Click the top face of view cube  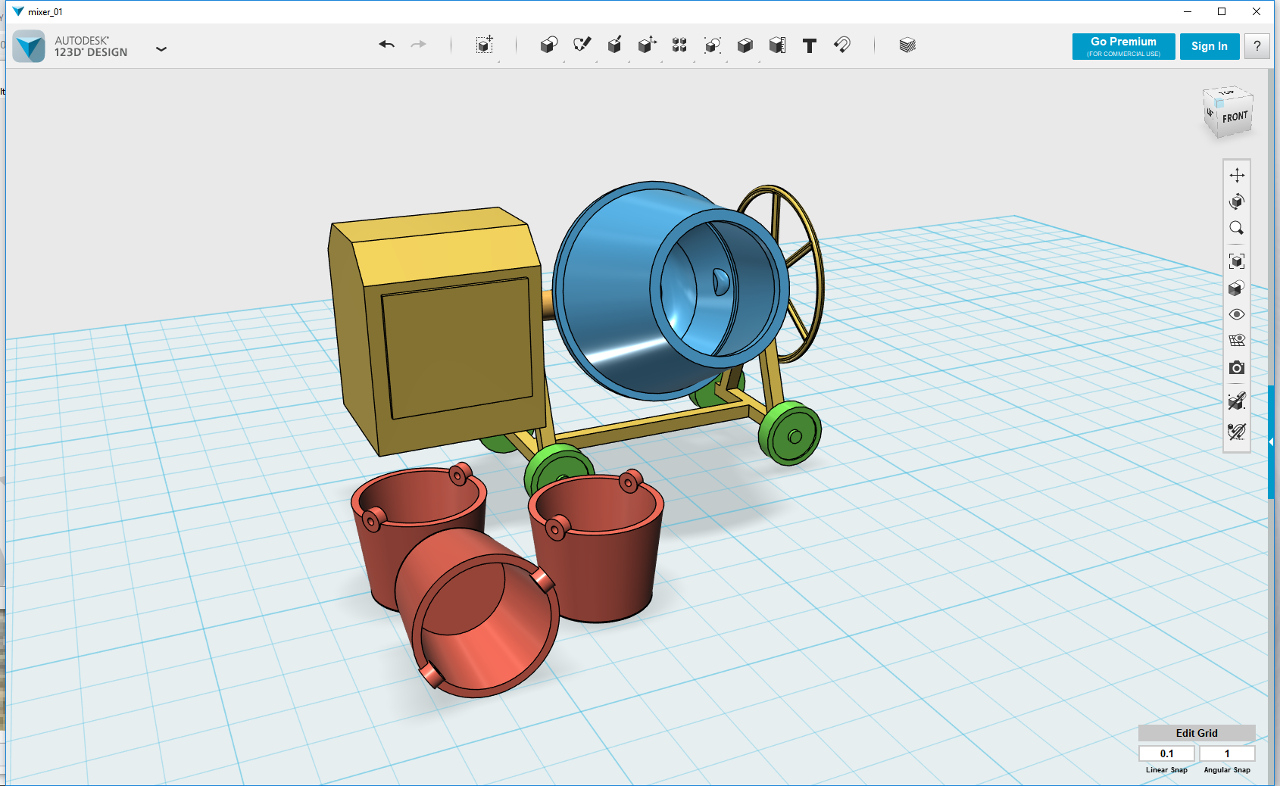pos(1227,95)
